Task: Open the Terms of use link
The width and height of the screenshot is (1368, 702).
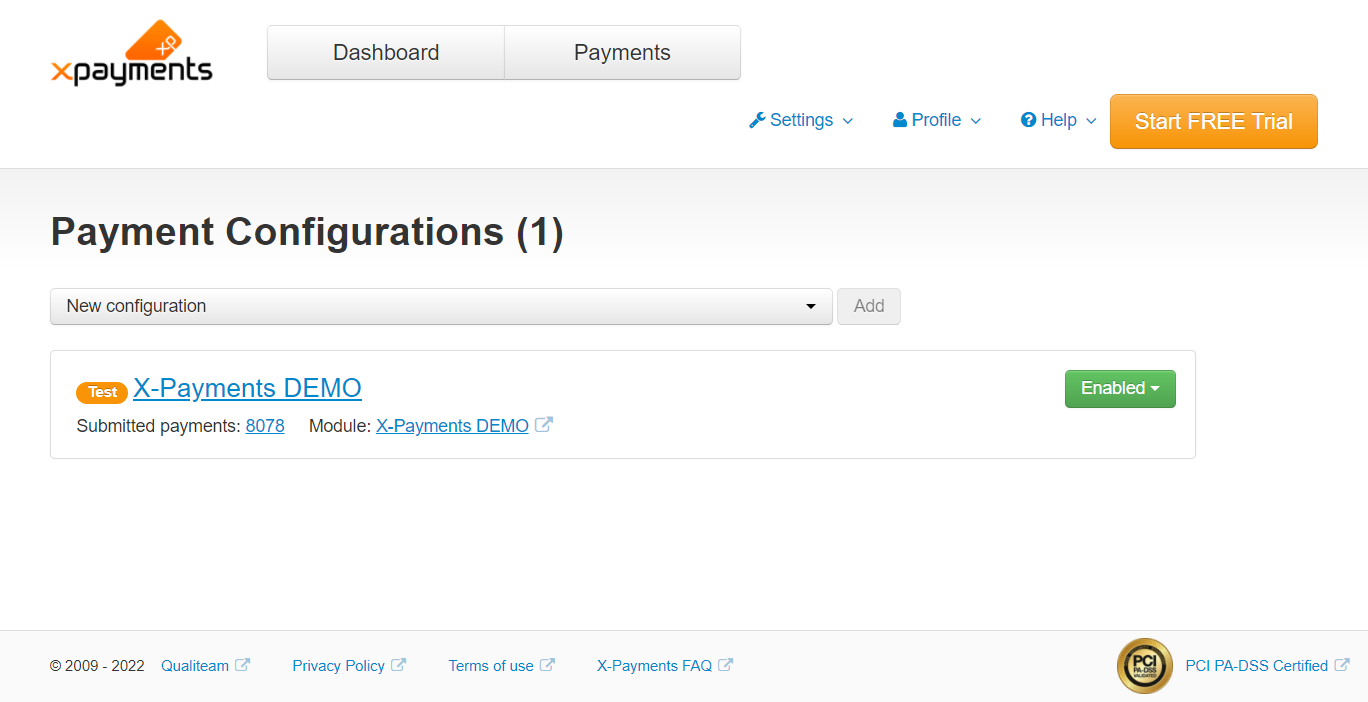Action: 491,666
